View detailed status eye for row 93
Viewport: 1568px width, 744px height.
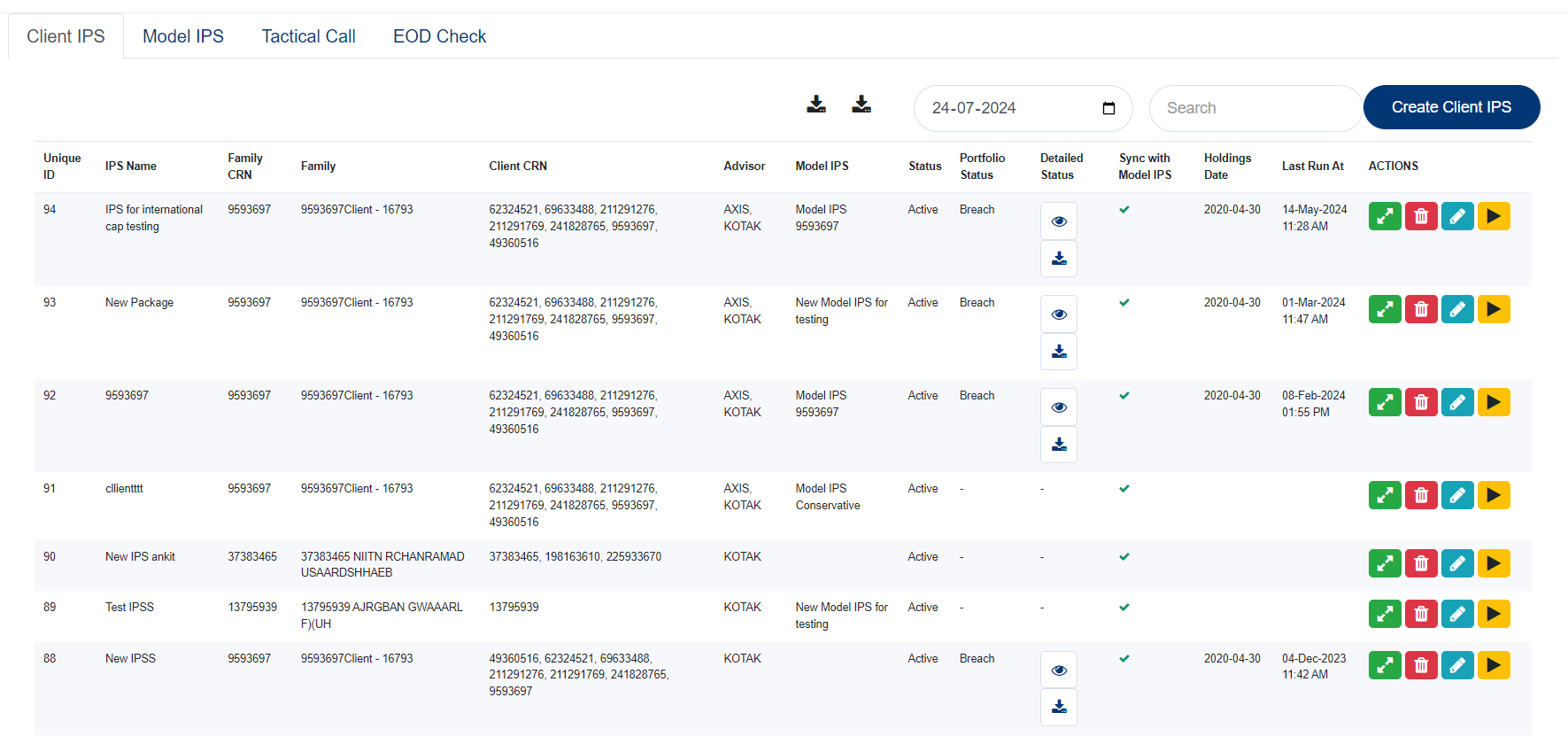[1059, 314]
